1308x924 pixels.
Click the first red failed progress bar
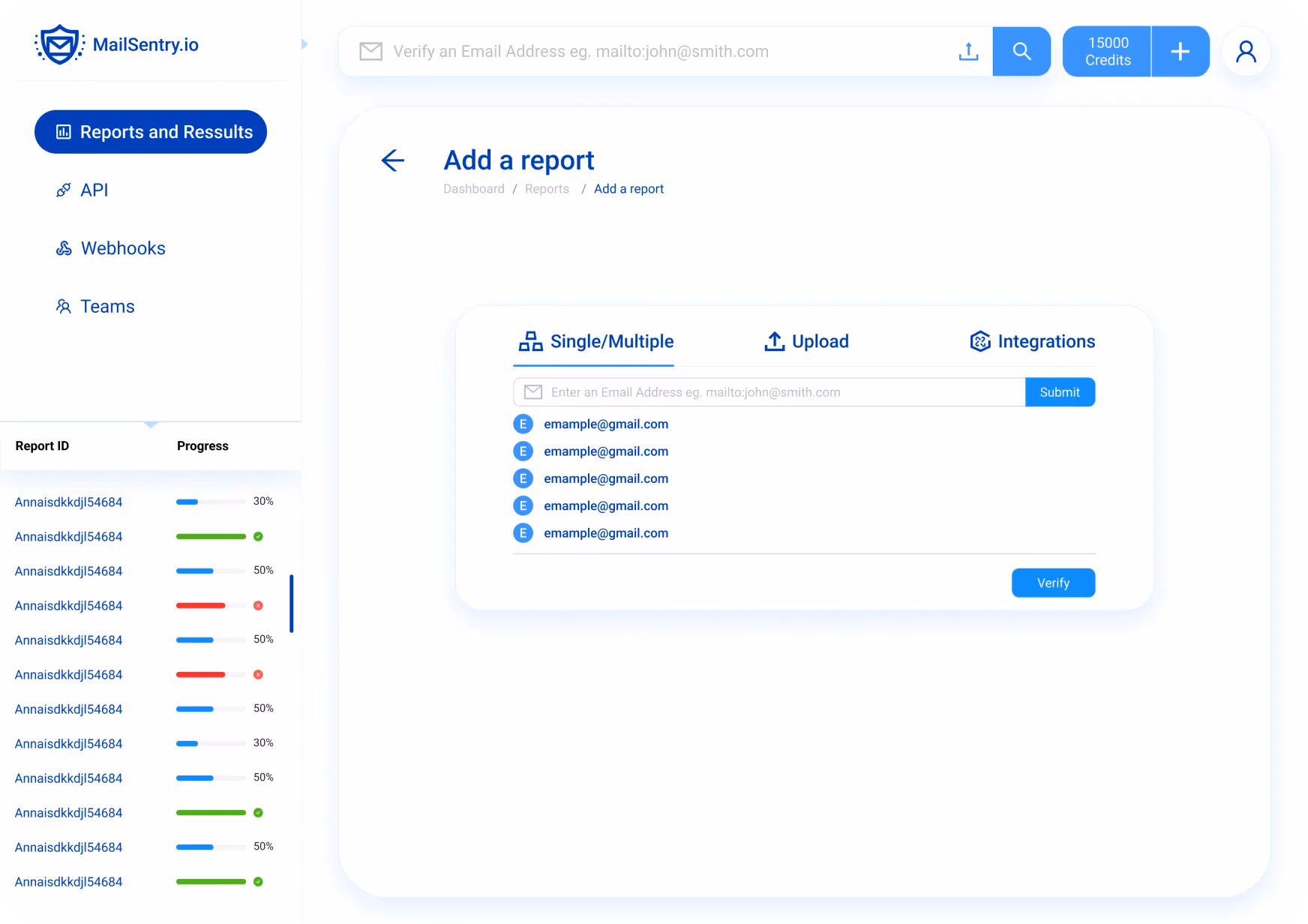[211, 605]
